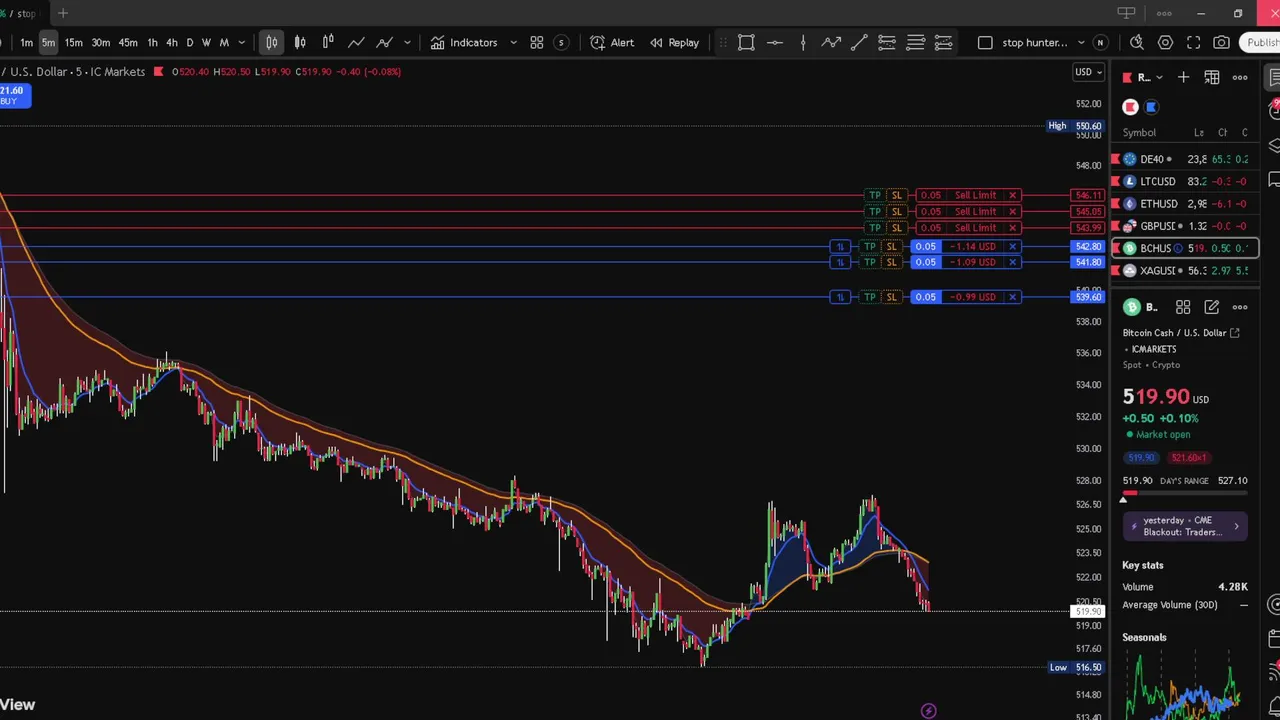The image size is (1280, 720).
Task: Click the day's range bar
Action: pos(1185,493)
